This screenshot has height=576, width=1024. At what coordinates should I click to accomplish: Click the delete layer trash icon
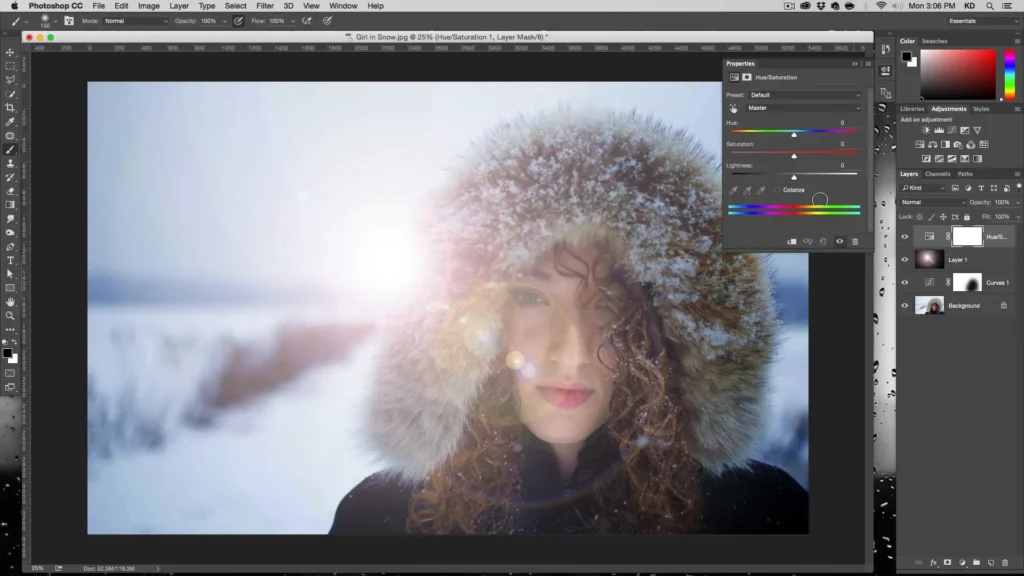pos(1005,562)
